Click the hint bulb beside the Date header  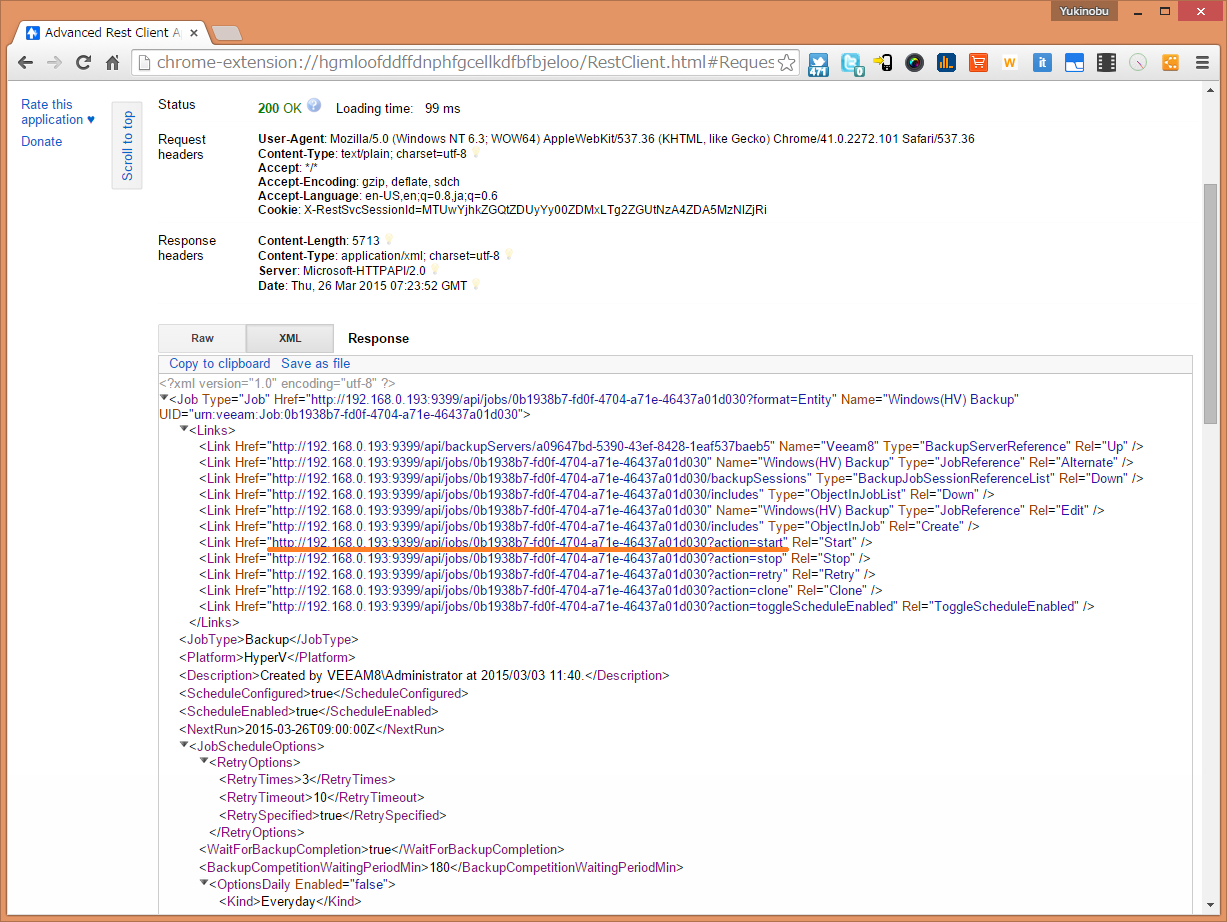[476, 285]
